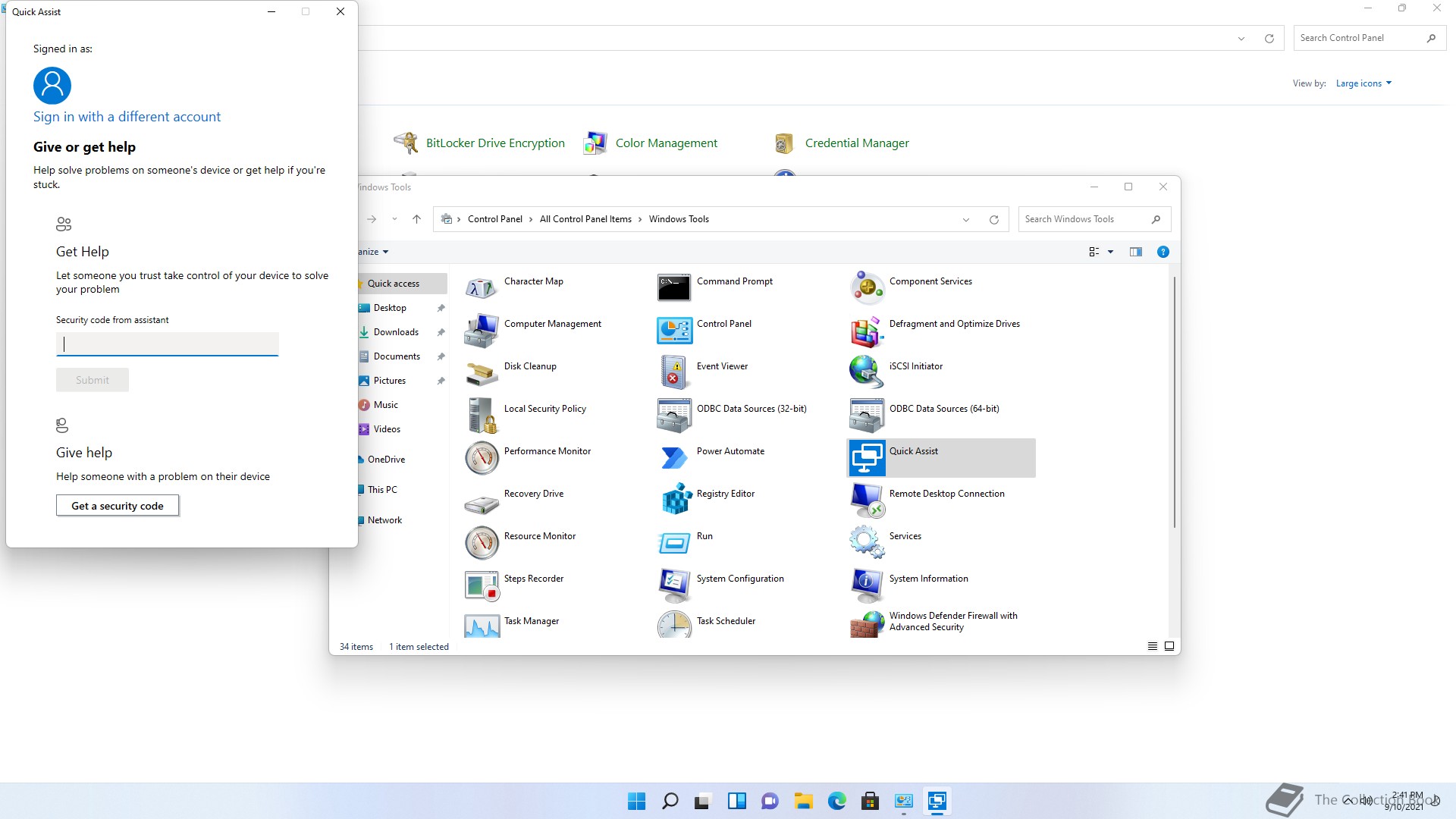Open the Defragment and Optimize Drives icon

867,331
